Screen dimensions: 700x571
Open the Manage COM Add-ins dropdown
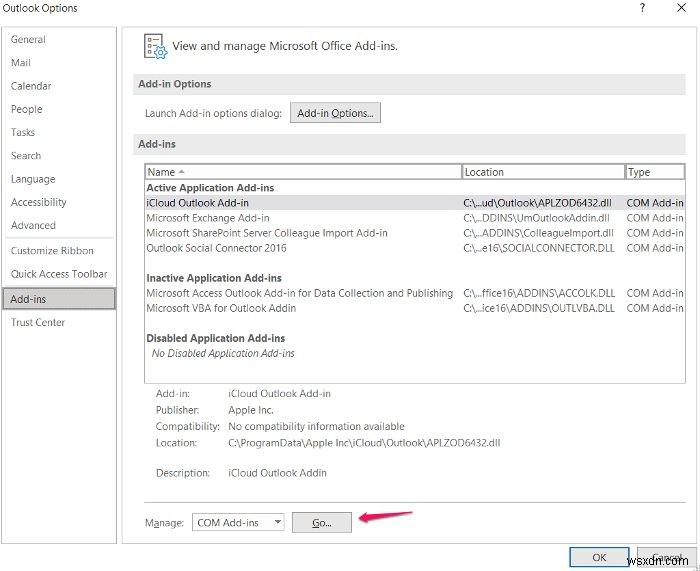(238, 522)
